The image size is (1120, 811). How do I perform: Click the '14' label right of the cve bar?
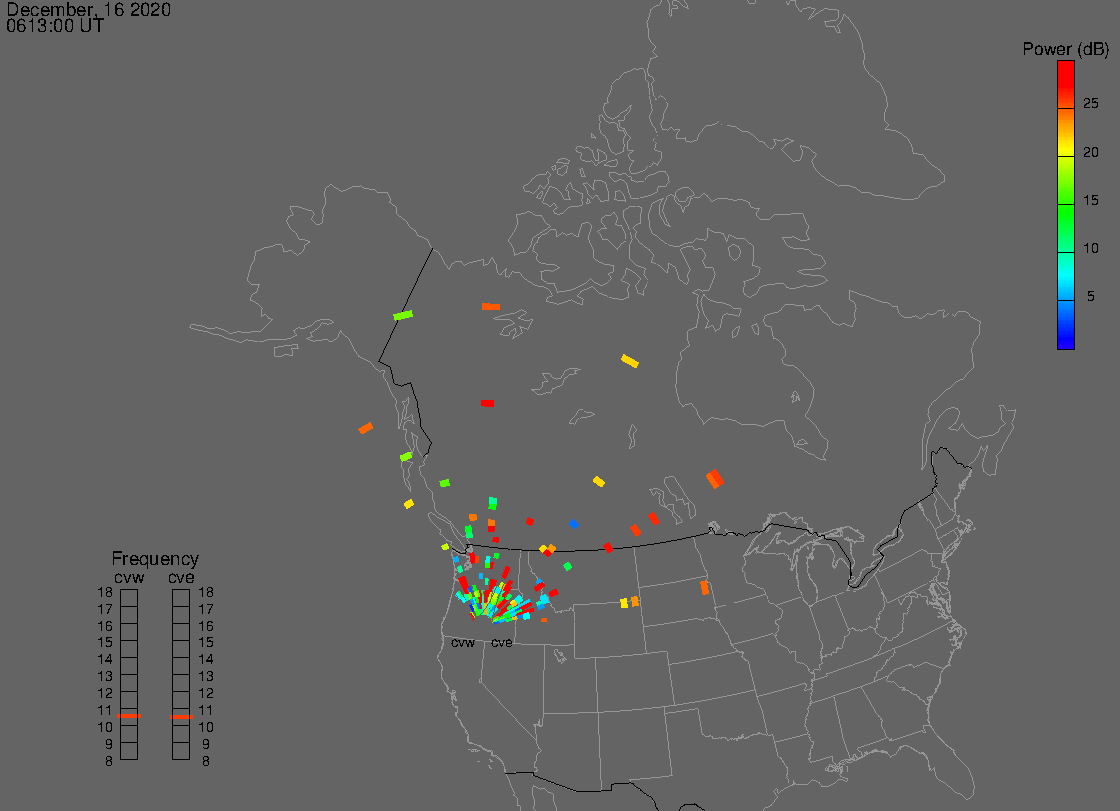click(x=206, y=660)
